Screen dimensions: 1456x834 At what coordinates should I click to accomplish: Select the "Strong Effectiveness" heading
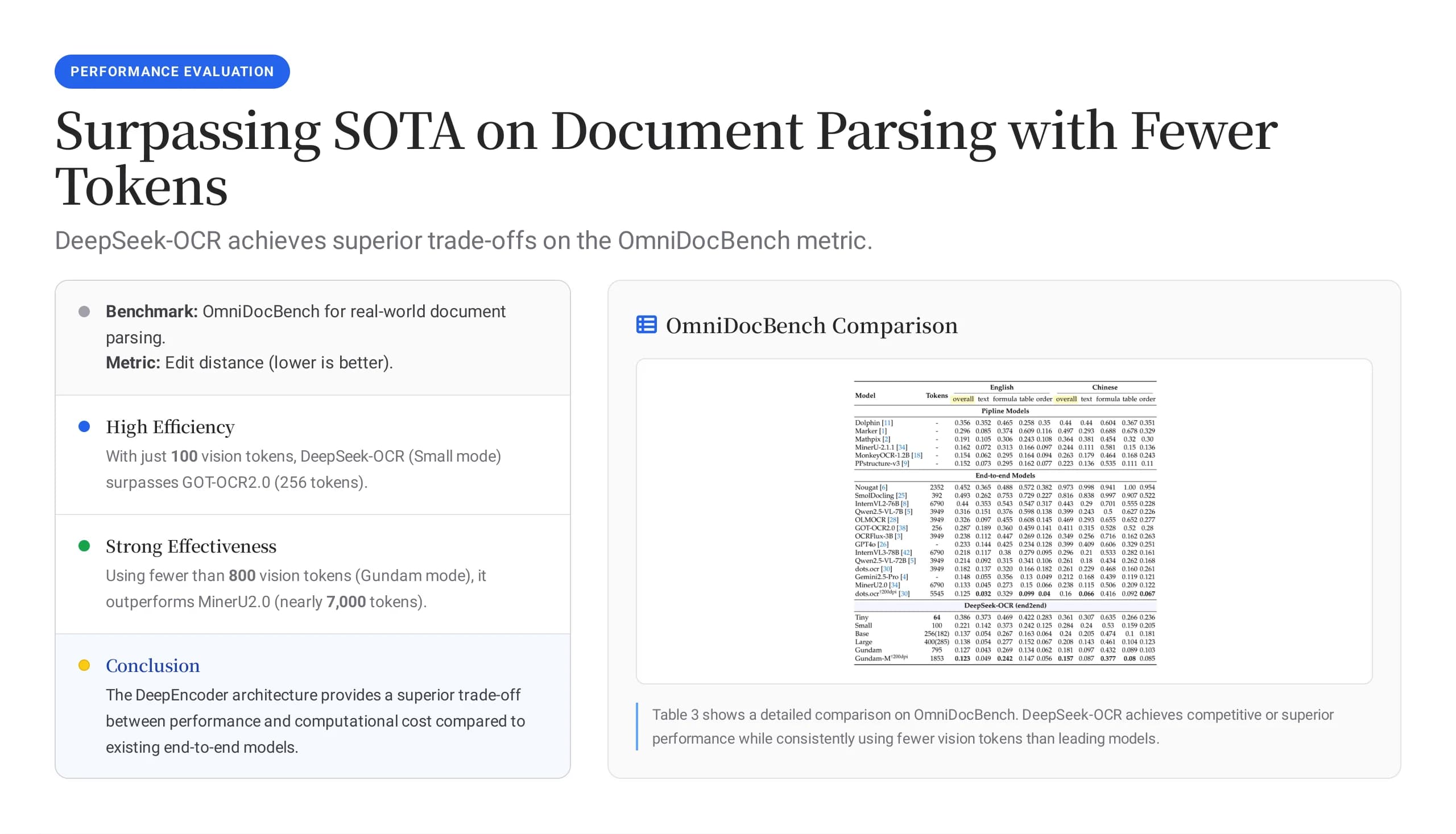(x=191, y=546)
